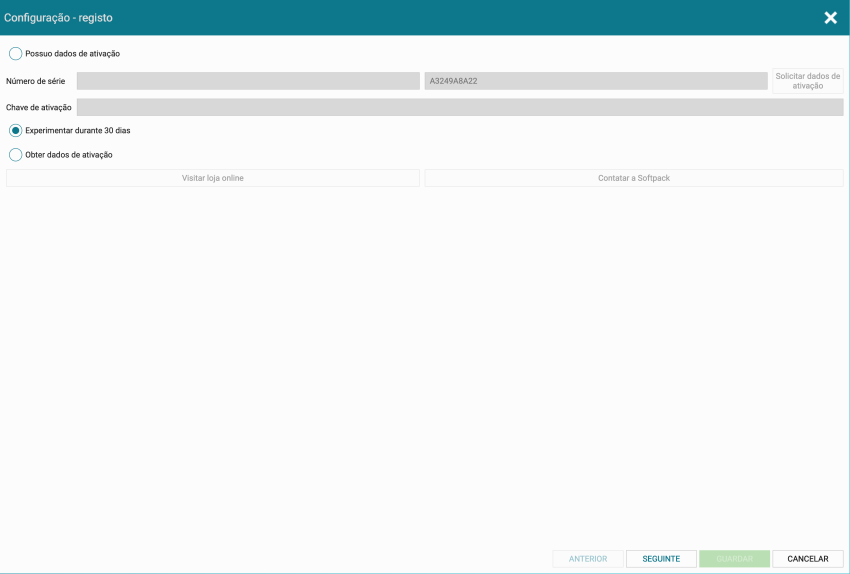Click the Obter dados de ativação label text
Screen dimensions: 850x574
click(x=68, y=155)
